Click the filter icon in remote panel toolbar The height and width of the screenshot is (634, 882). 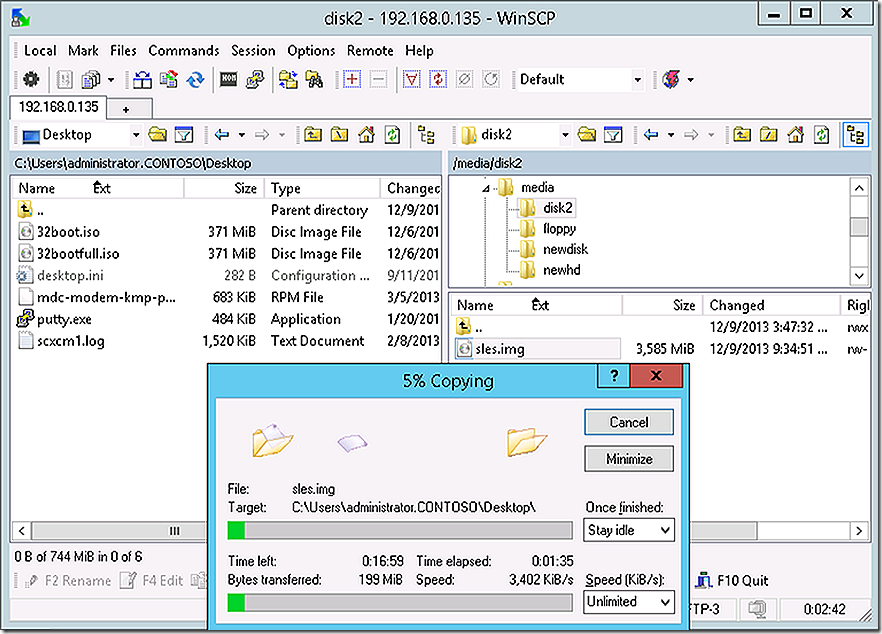pos(613,134)
